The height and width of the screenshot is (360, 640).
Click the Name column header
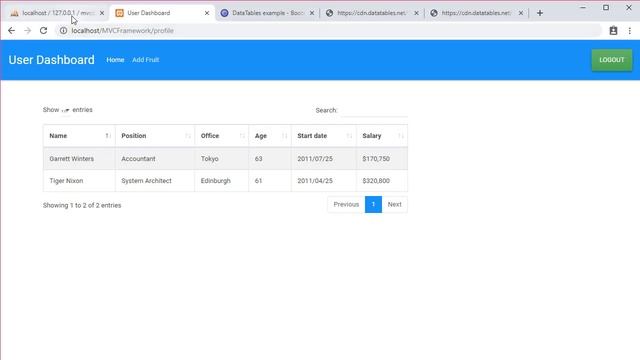[x=79, y=136]
